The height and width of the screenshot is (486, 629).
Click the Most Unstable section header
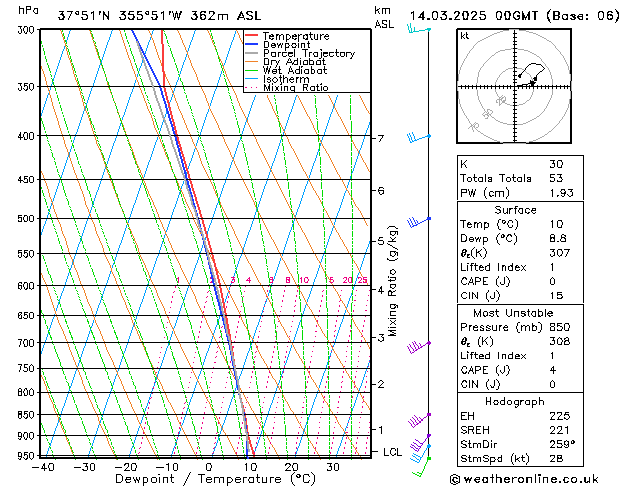coord(513,313)
